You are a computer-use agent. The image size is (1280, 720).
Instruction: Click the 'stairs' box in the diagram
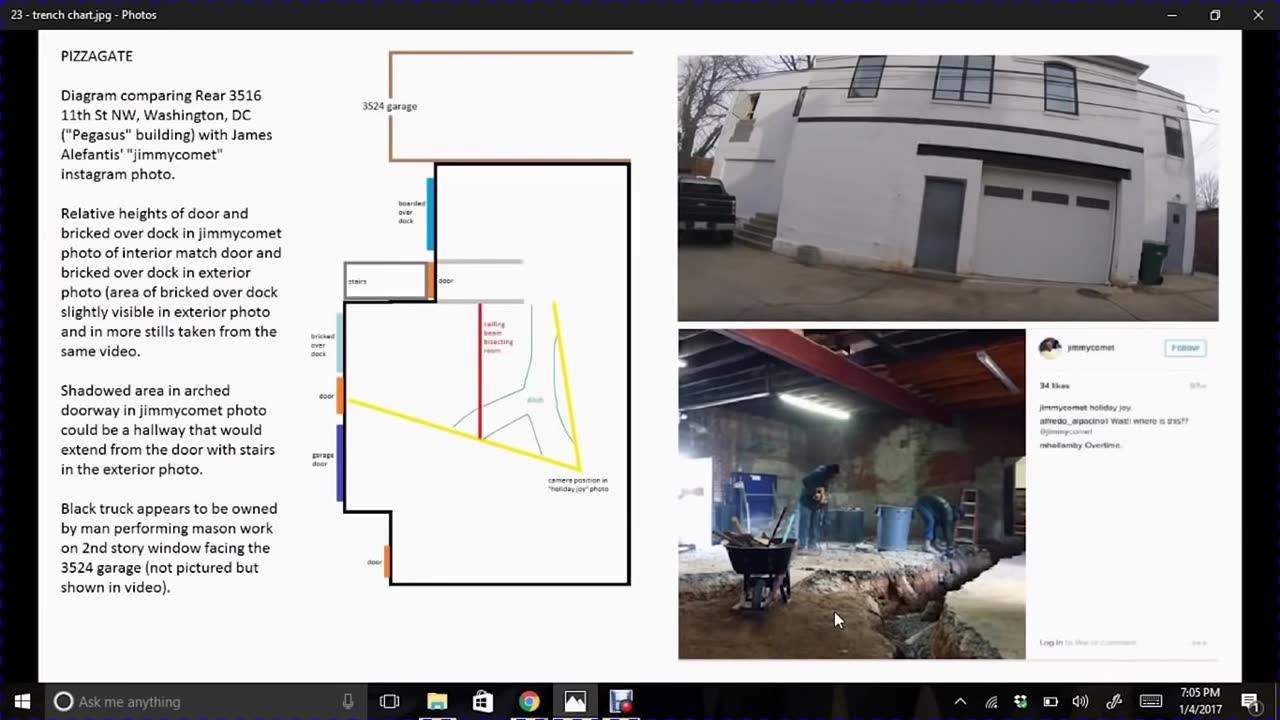coord(386,281)
